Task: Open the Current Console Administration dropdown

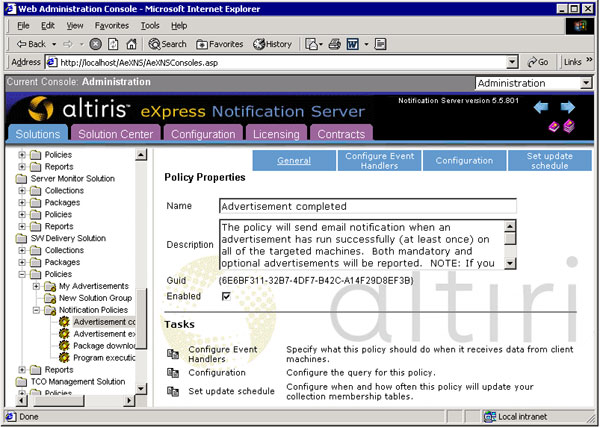Action: (x=584, y=83)
